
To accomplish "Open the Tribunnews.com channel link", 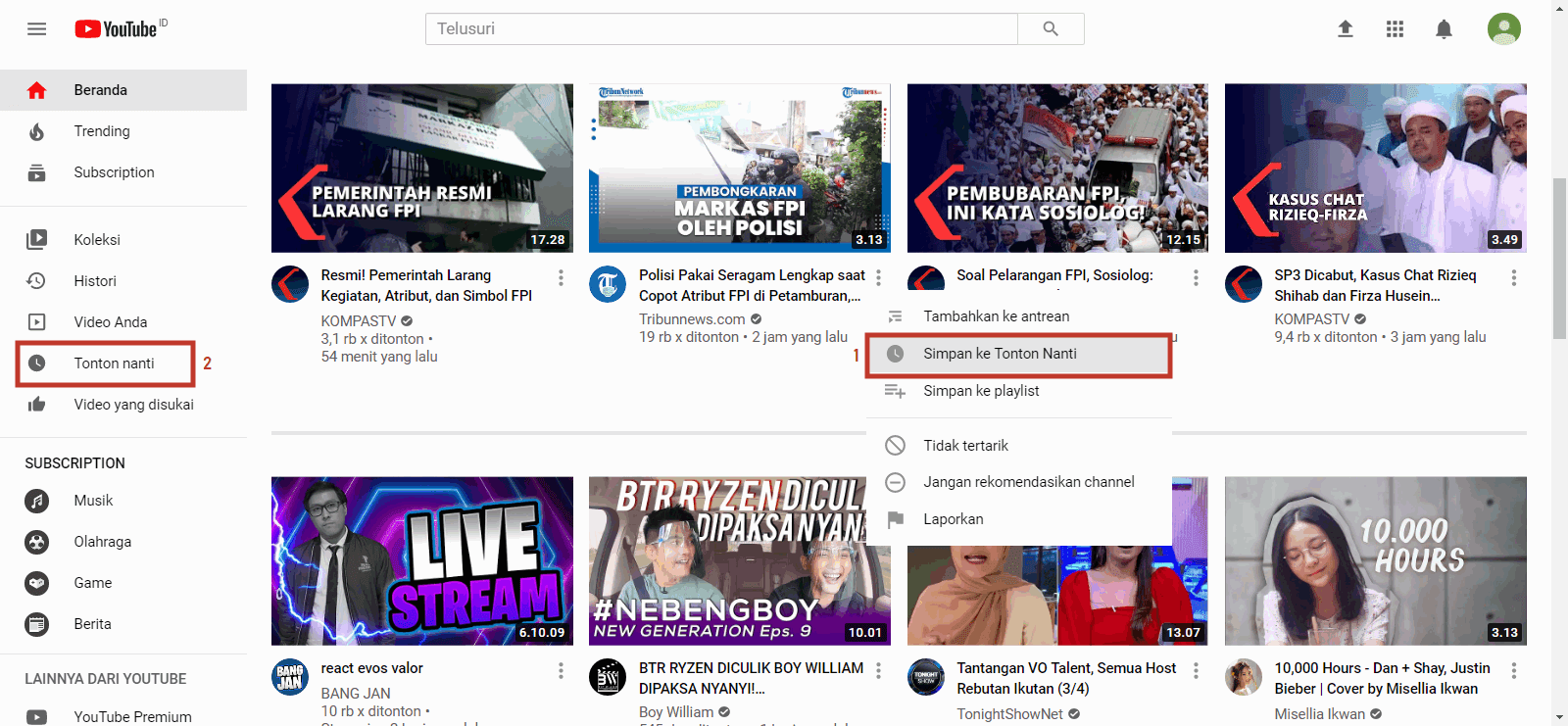I will [x=692, y=319].
